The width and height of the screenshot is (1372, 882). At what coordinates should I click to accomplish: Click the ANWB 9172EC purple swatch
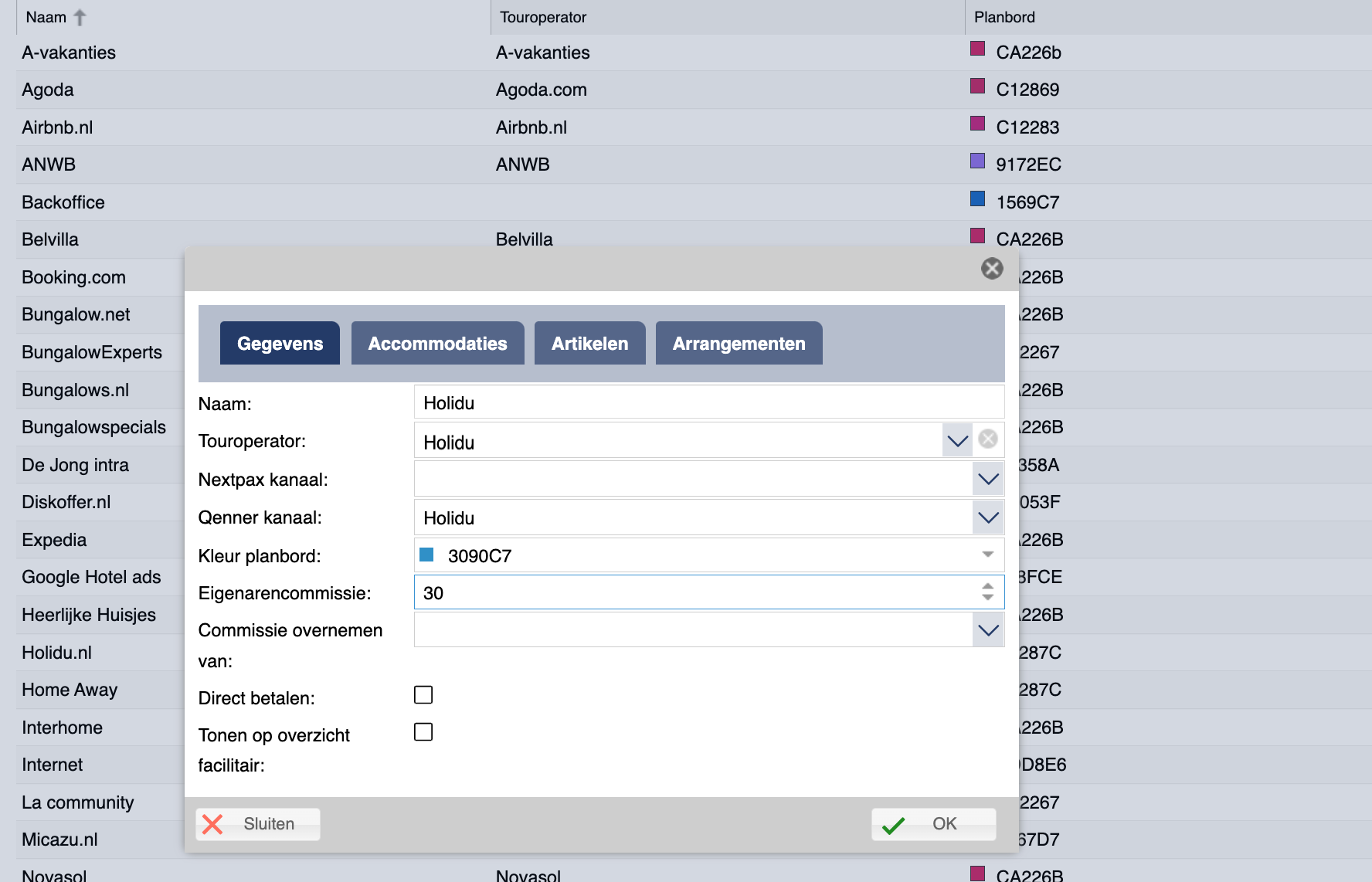(977, 161)
